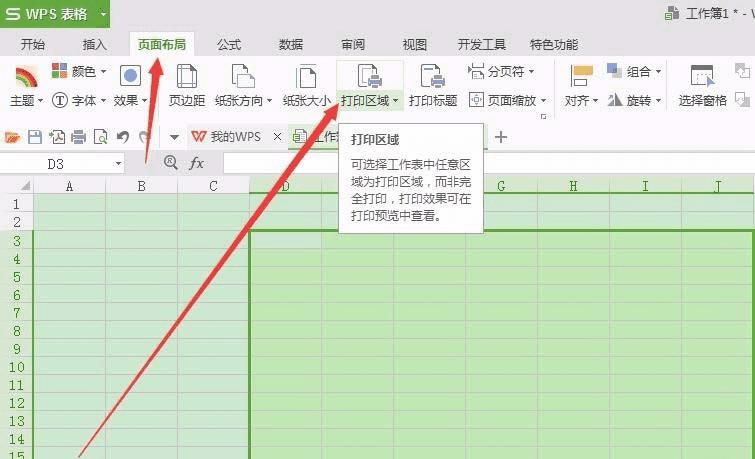Click the select-all corner triangle
Viewport: 755px width, 459px height.
(x=25, y=186)
